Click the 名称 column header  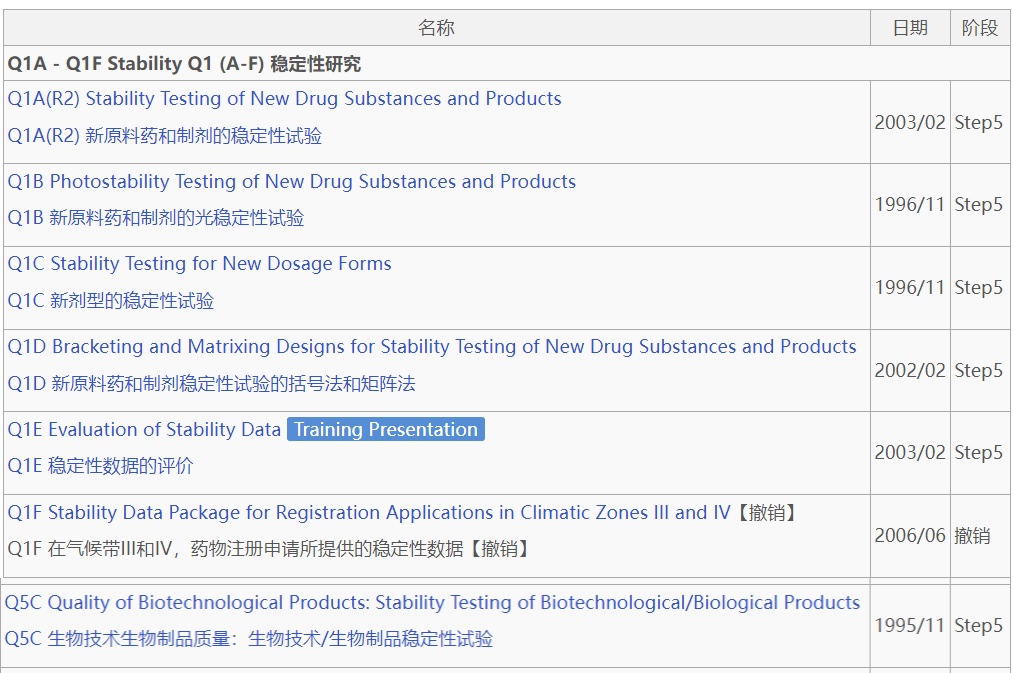(x=436, y=28)
